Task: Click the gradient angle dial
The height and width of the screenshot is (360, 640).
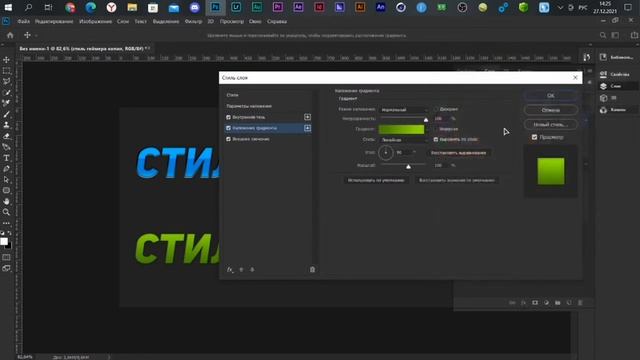Action: (x=386, y=153)
